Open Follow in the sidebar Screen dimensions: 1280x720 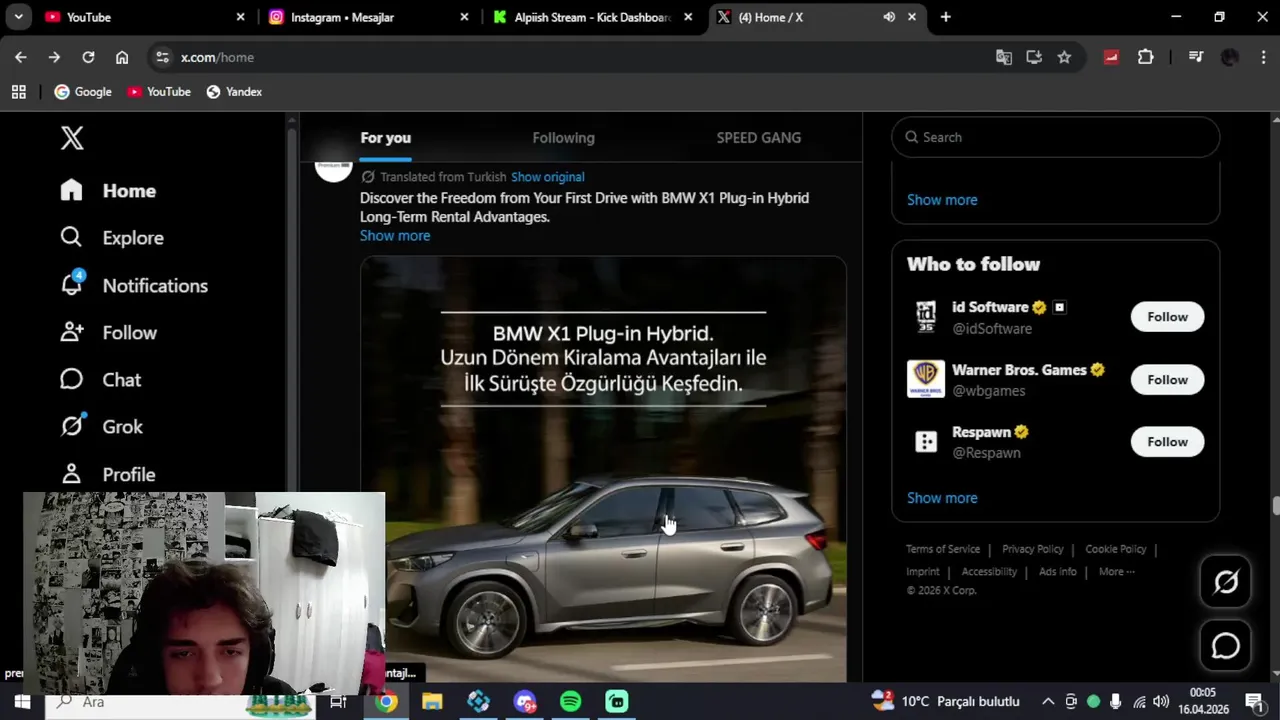point(108,333)
